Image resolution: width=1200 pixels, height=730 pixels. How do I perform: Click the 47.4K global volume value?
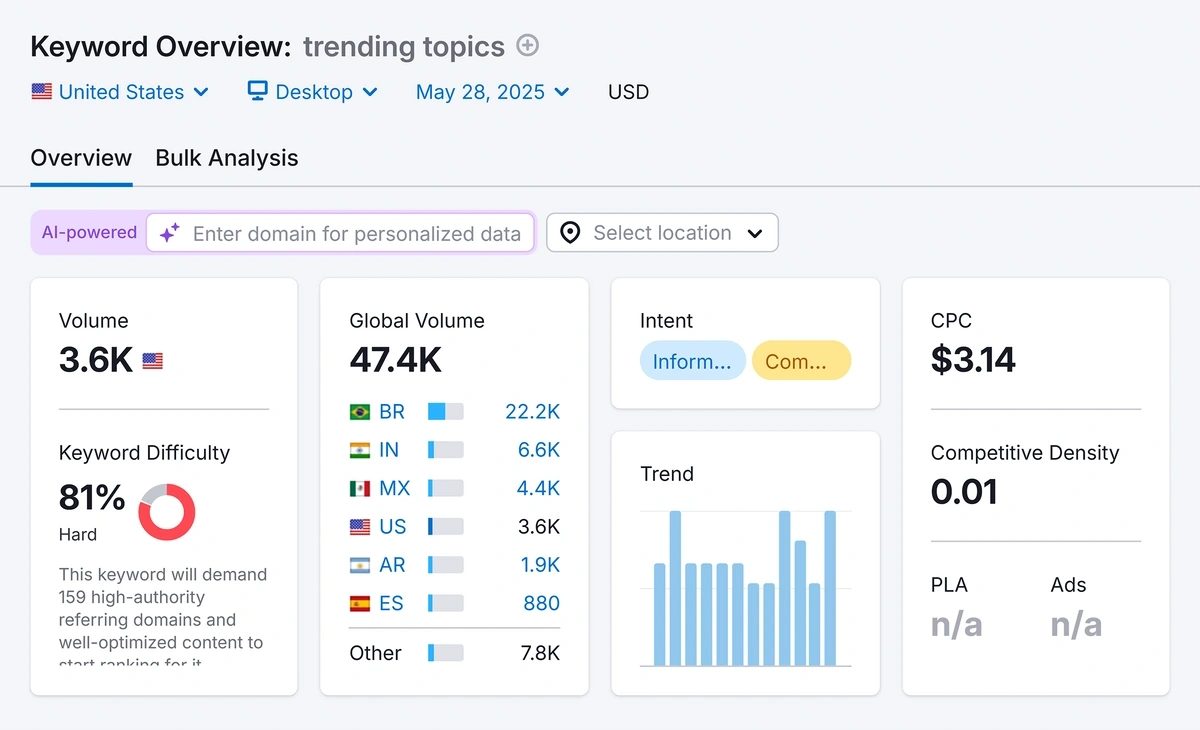point(396,360)
